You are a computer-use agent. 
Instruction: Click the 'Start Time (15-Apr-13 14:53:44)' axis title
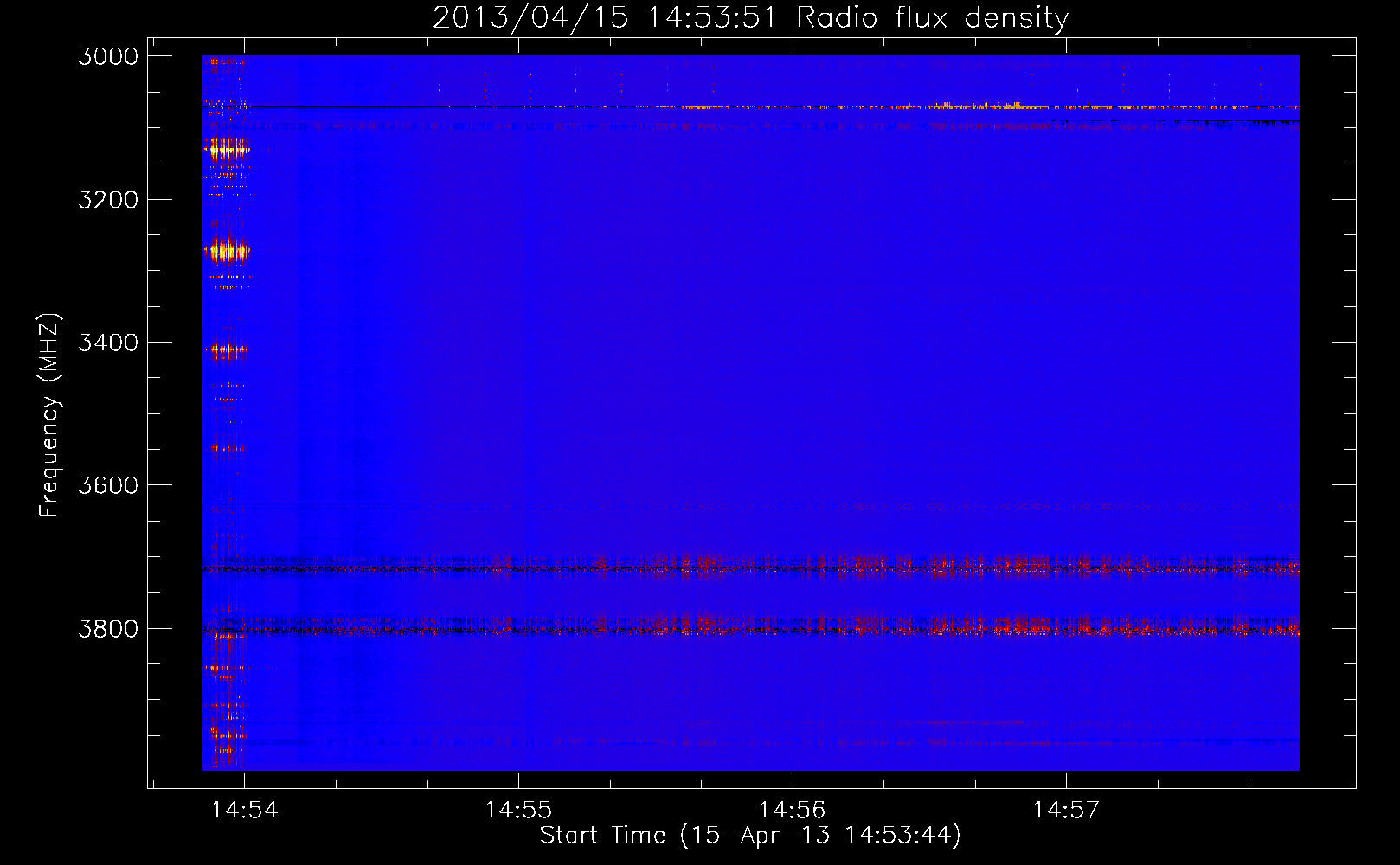pyautogui.click(x=750, y=836)
